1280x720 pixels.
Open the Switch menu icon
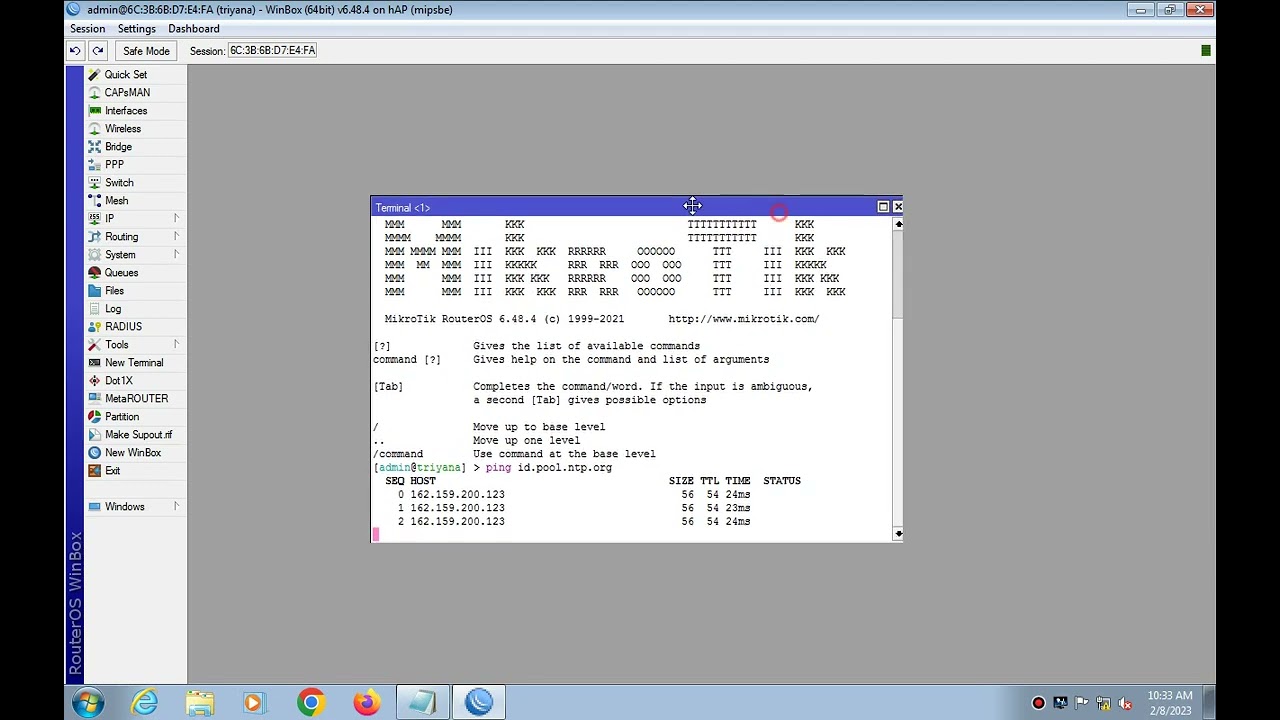[94, 183]
